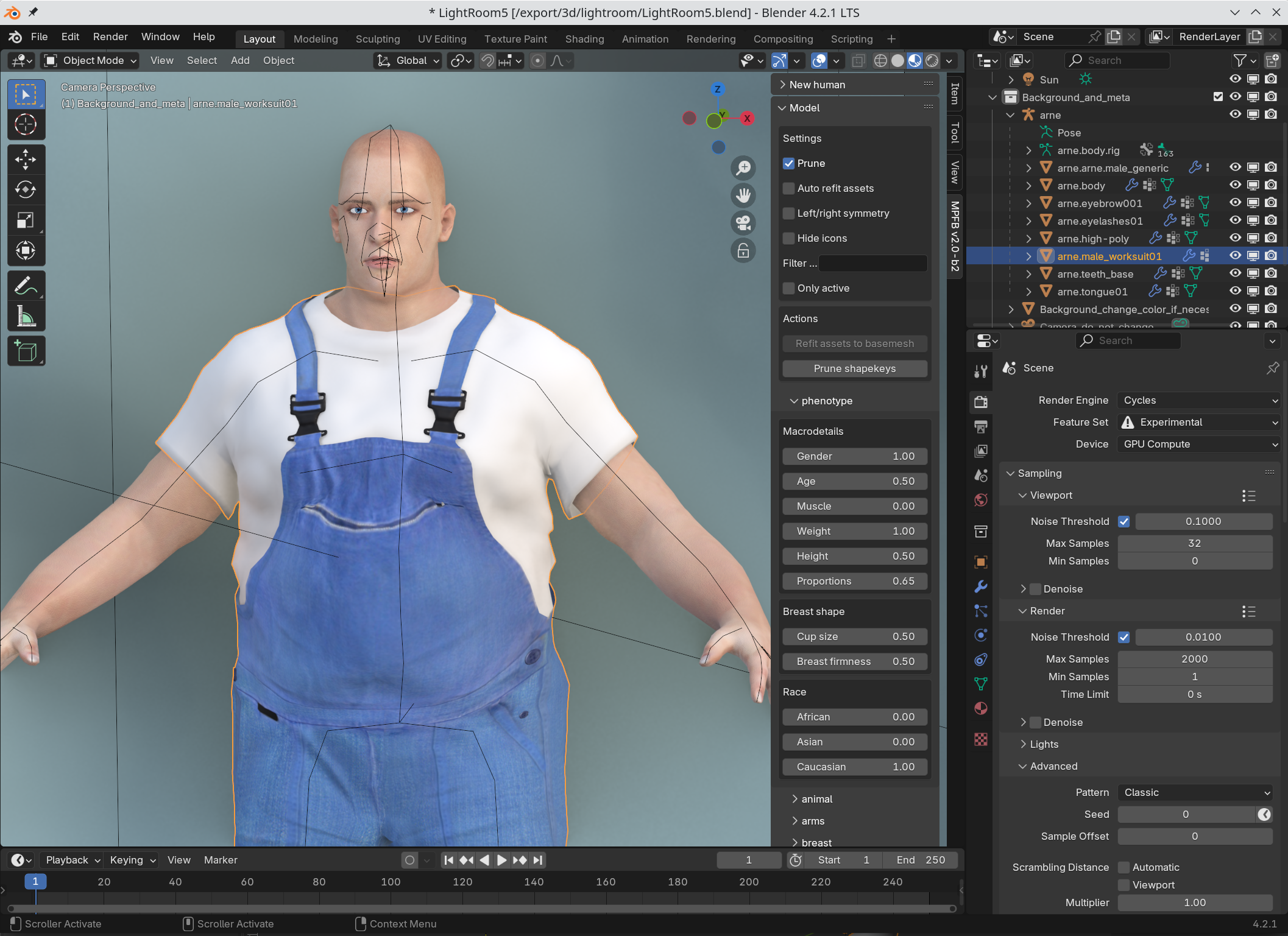Expand arne.male_worksuit01 in outliner

point(1029,256)
